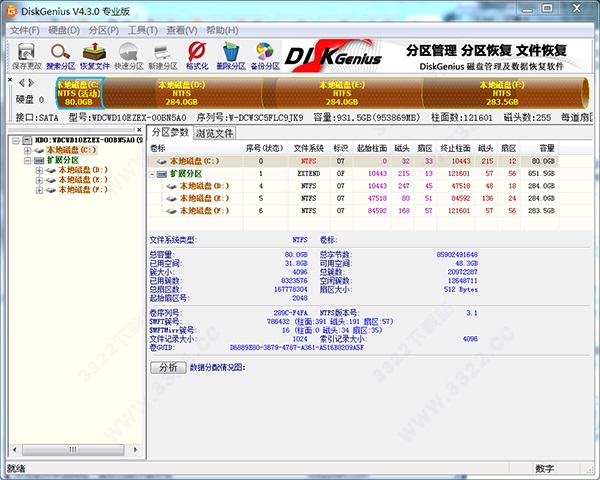The image size is (600, 480).
Task: Open the 帮助(H) menu
Action: (222, 30)
